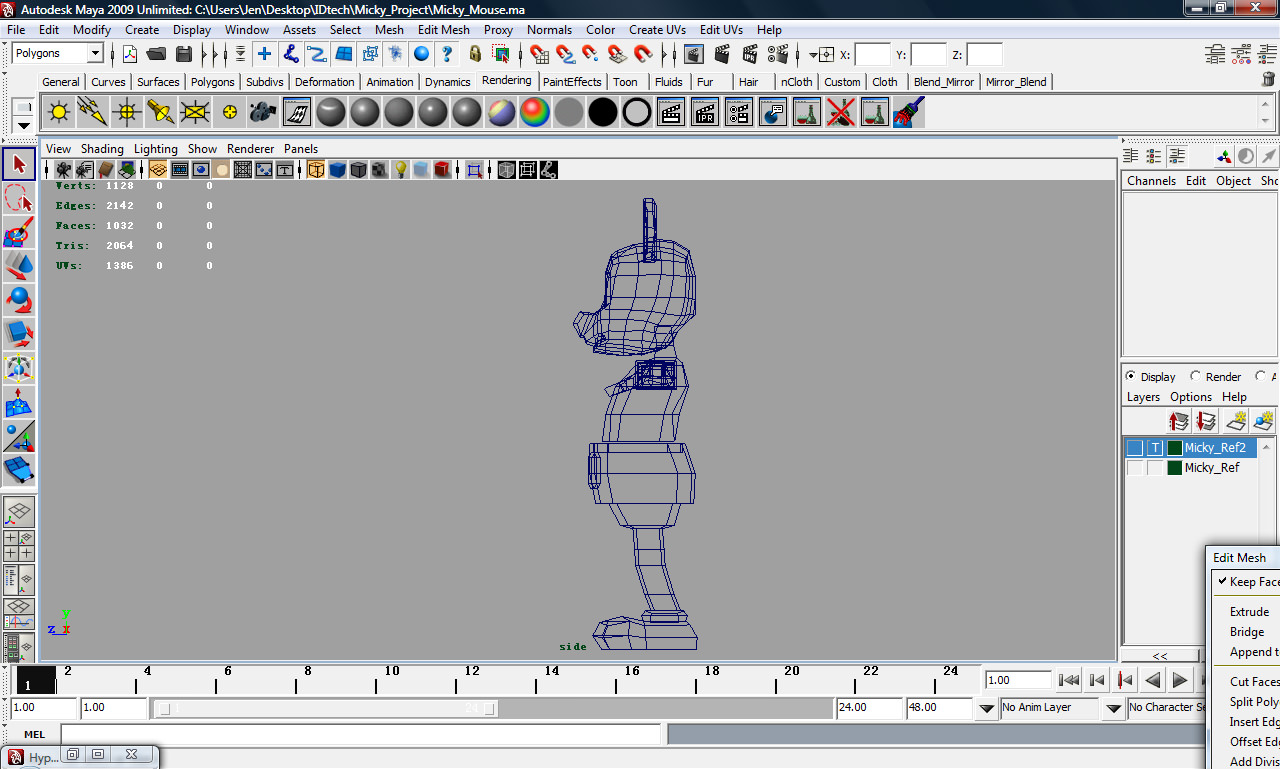Select the Render radio button
Screen dimensions: 1280x769
click(x=1195, y=376)
